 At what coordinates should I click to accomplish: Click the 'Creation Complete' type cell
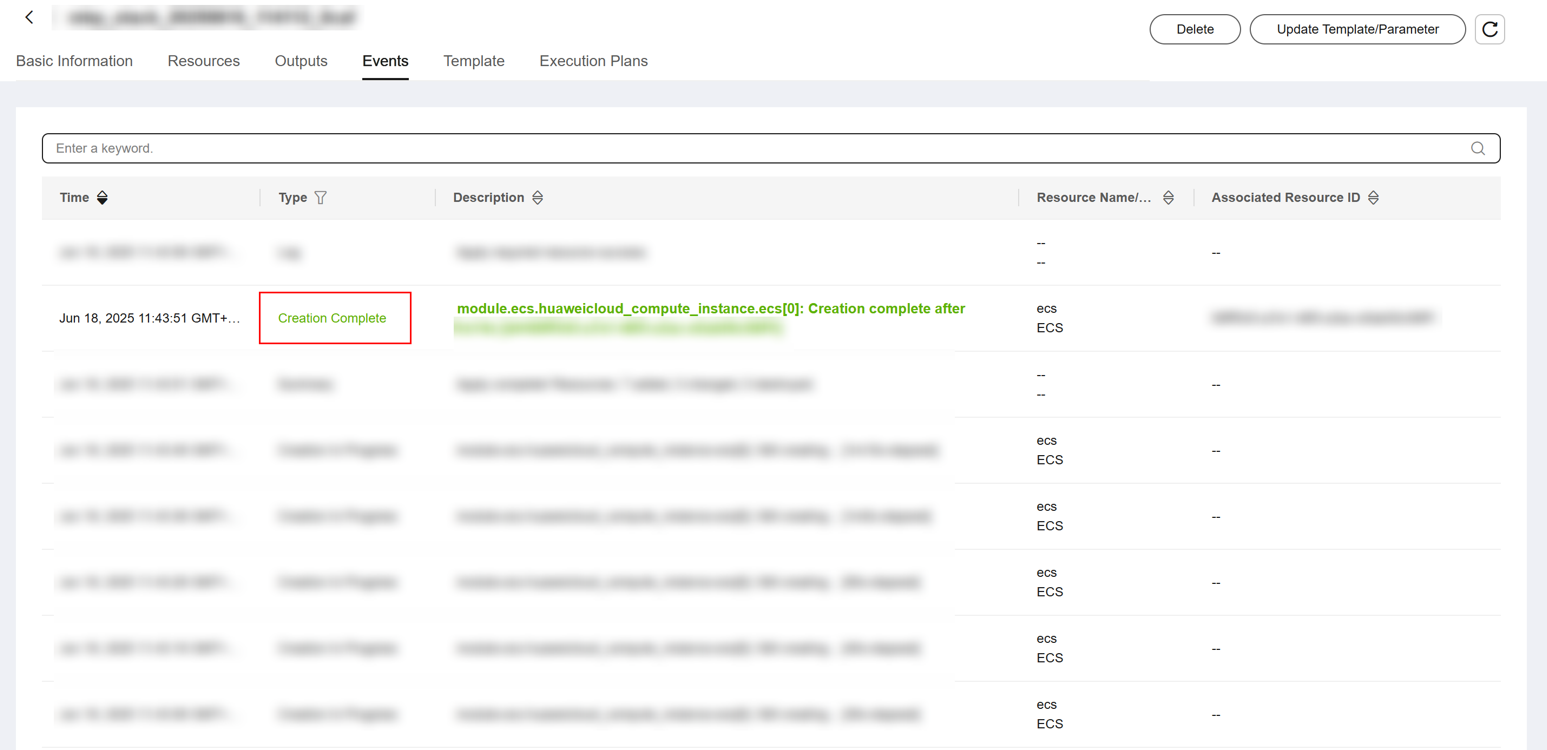click(332, 318)
